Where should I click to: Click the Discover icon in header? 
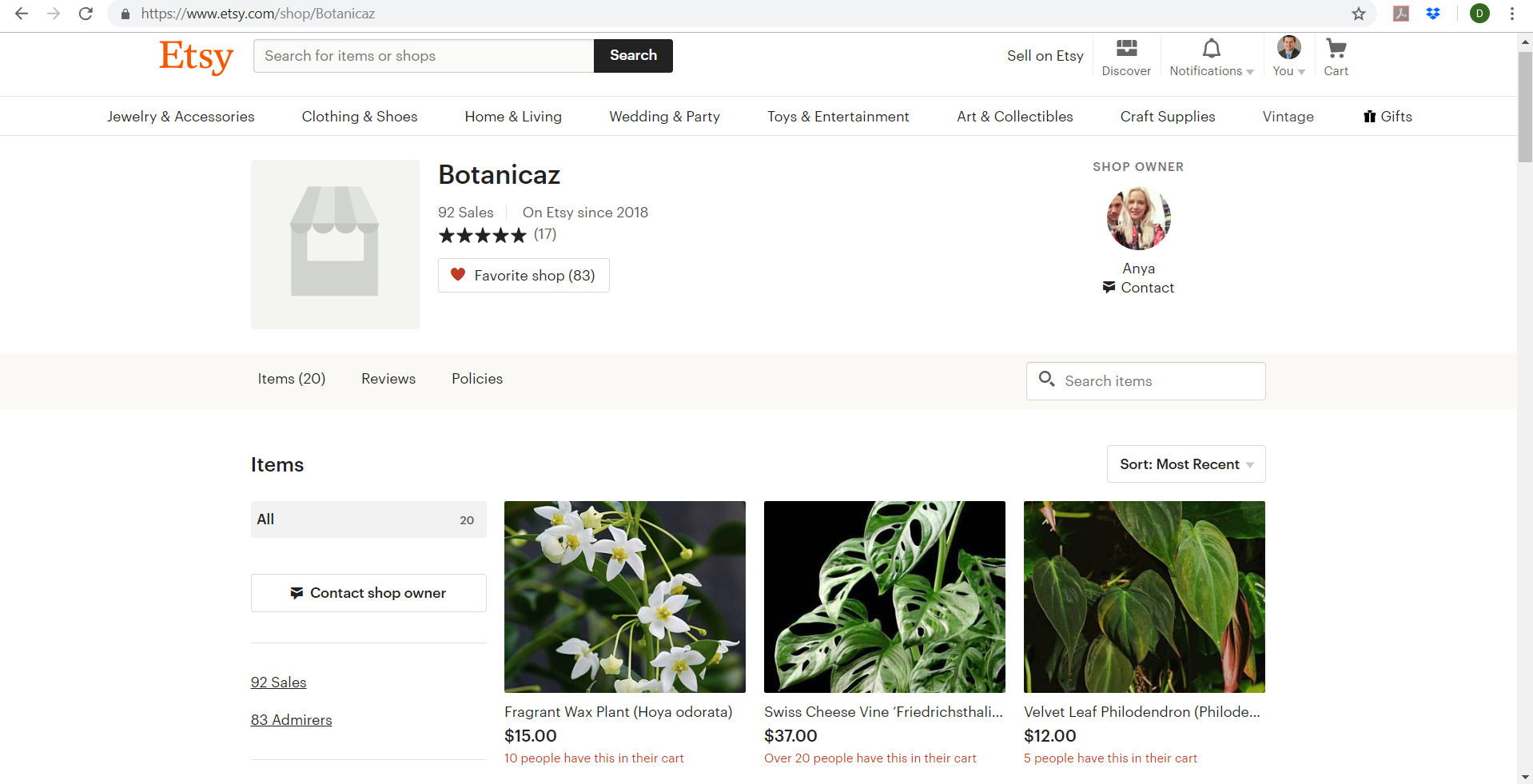[x=1126, y=57]
